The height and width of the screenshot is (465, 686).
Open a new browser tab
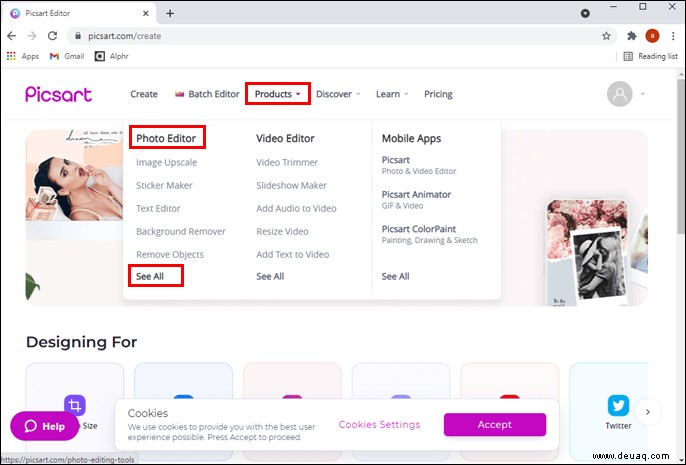pyautogui.click(x=170, y=14)
